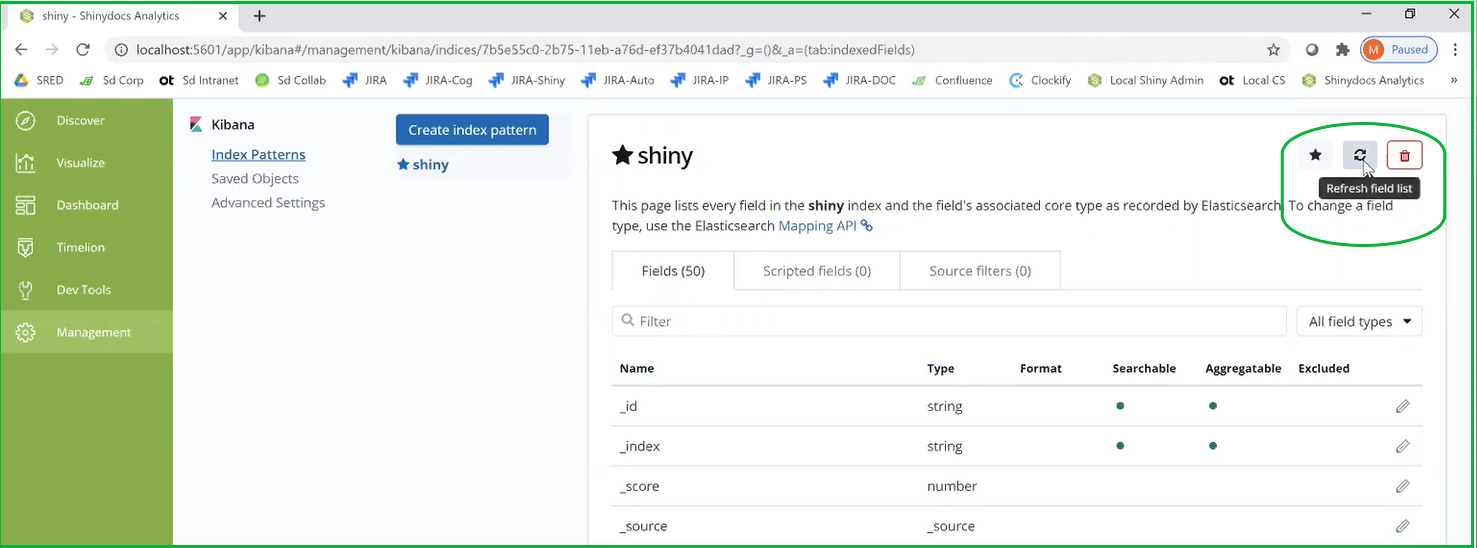Click into the Filter search field
1477x548 pixels.
click(950, 321)
